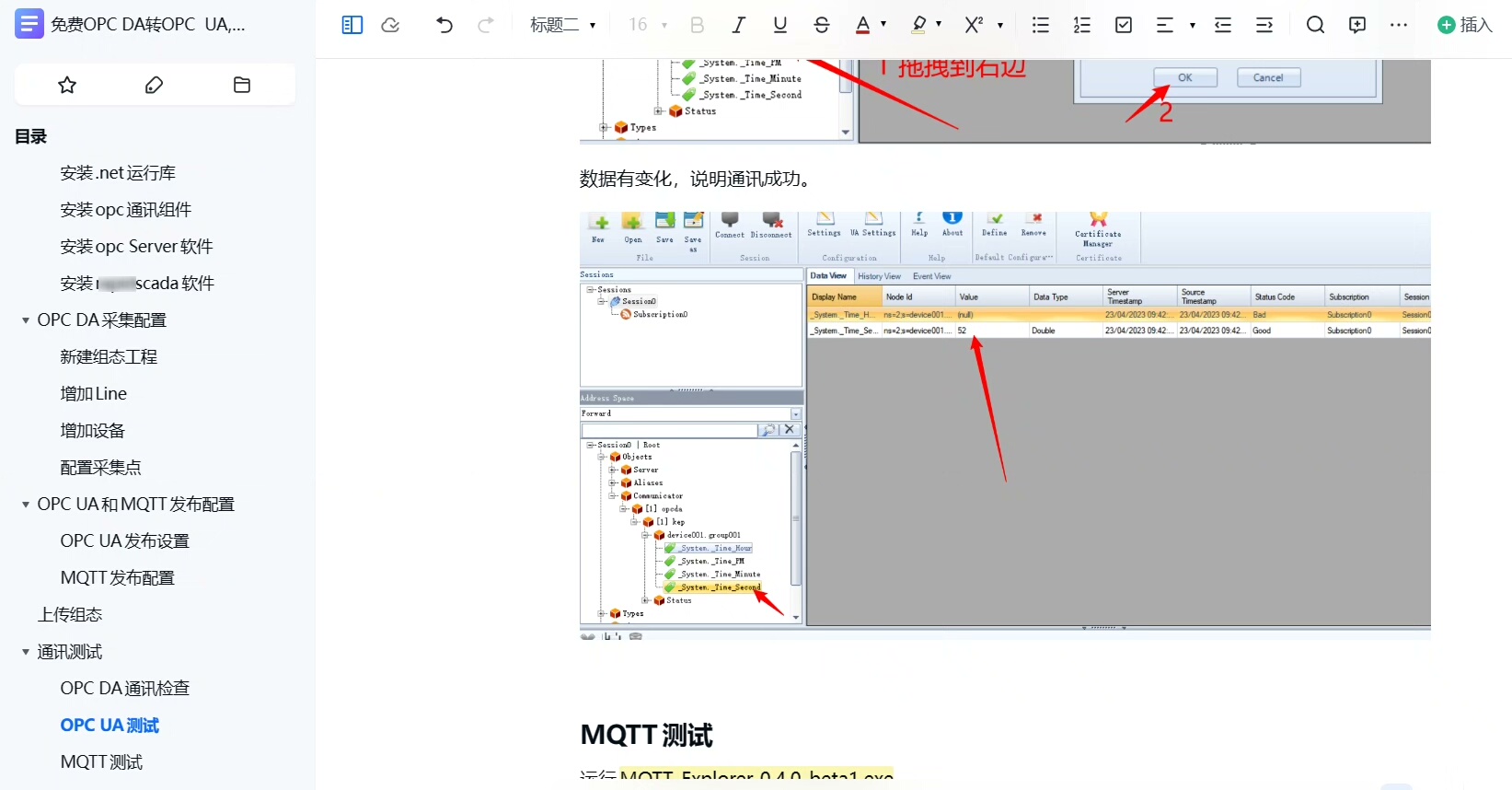Open the alignment options dropdown arrow

coord(1193,25)
